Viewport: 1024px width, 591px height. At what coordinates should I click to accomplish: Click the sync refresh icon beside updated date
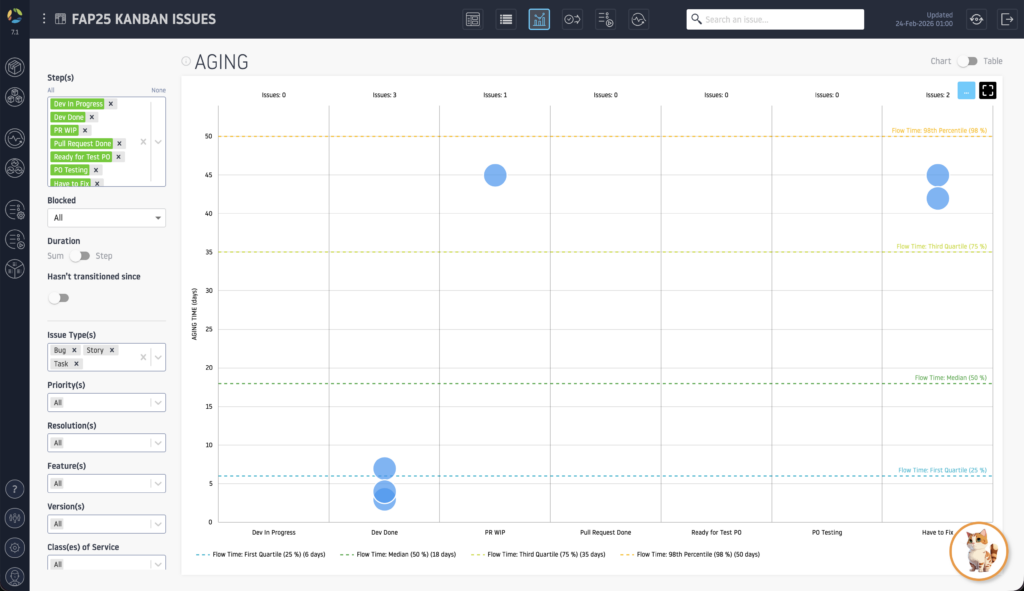tap(975, 19)
